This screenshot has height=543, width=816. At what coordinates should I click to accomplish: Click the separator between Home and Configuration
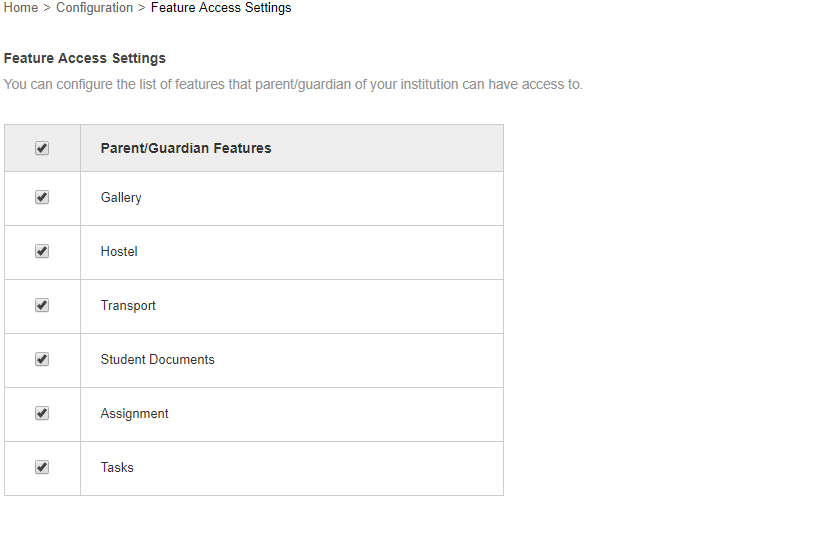(x=47, y=8)
